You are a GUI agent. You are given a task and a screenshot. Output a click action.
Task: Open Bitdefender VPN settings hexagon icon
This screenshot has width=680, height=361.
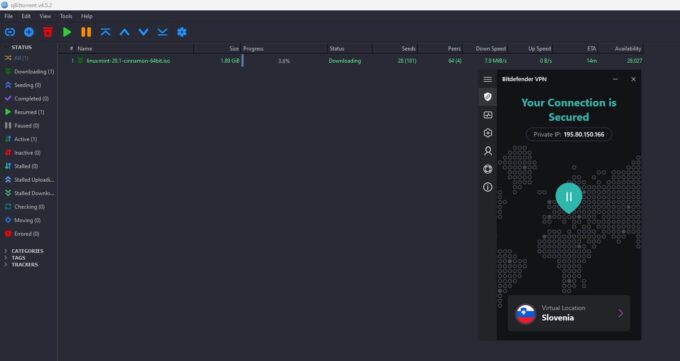click(487, 133)
